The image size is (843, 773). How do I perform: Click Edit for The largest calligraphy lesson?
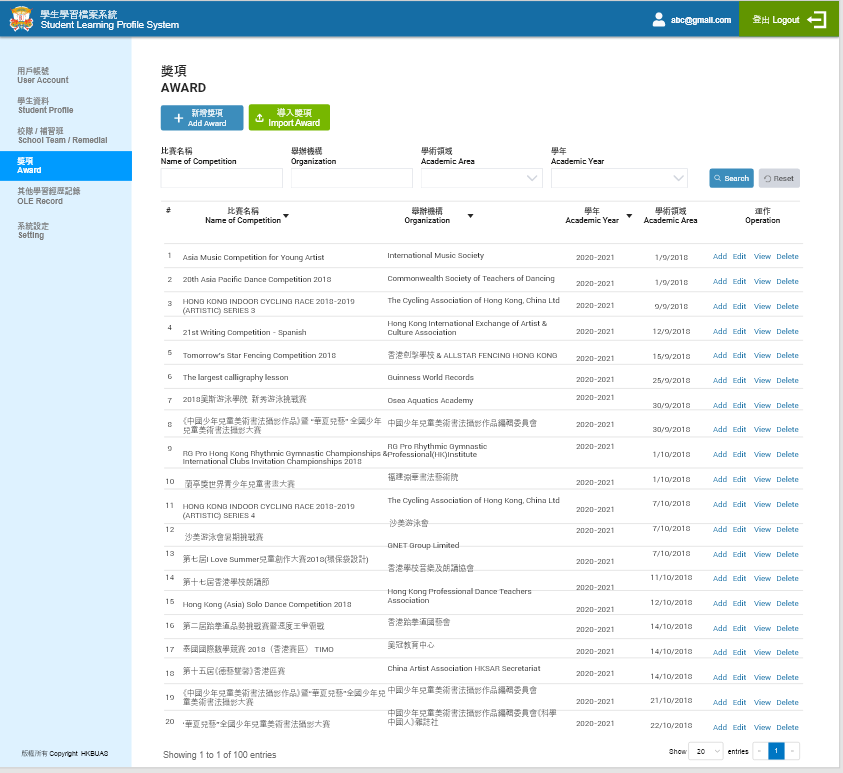pyautogui.click(x=739, y=380)
